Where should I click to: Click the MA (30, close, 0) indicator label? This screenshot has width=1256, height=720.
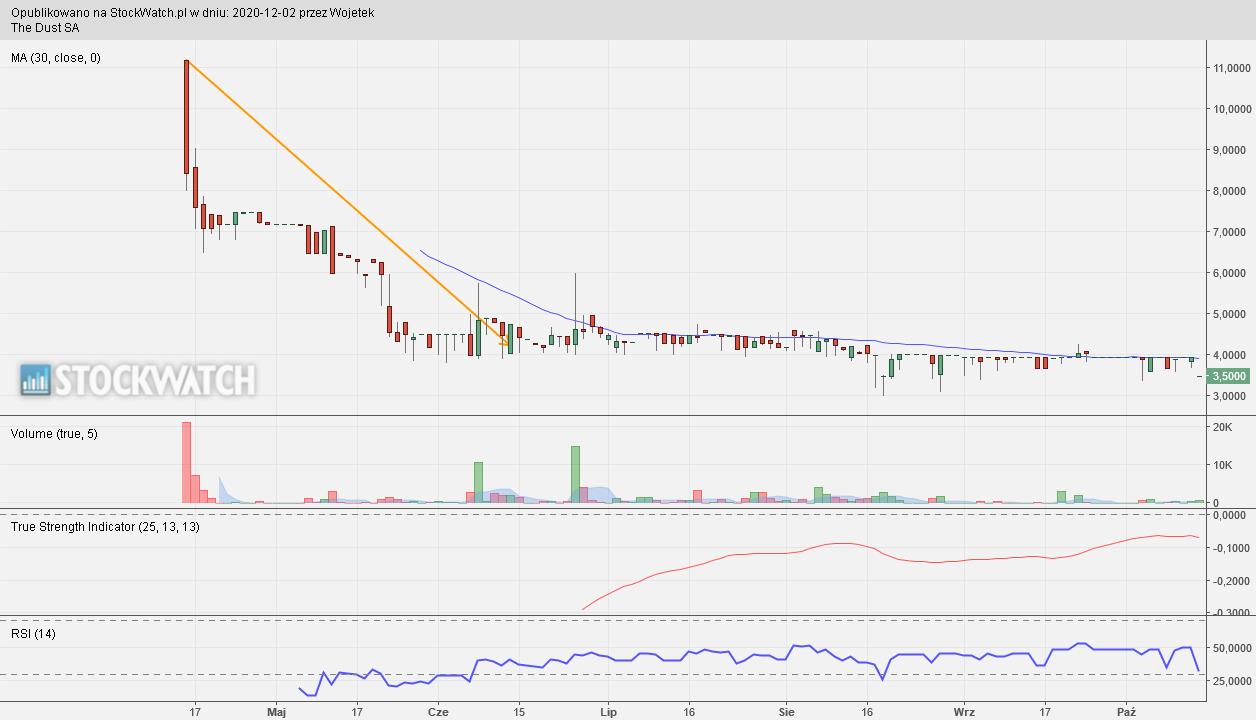[x=56, y=58]
